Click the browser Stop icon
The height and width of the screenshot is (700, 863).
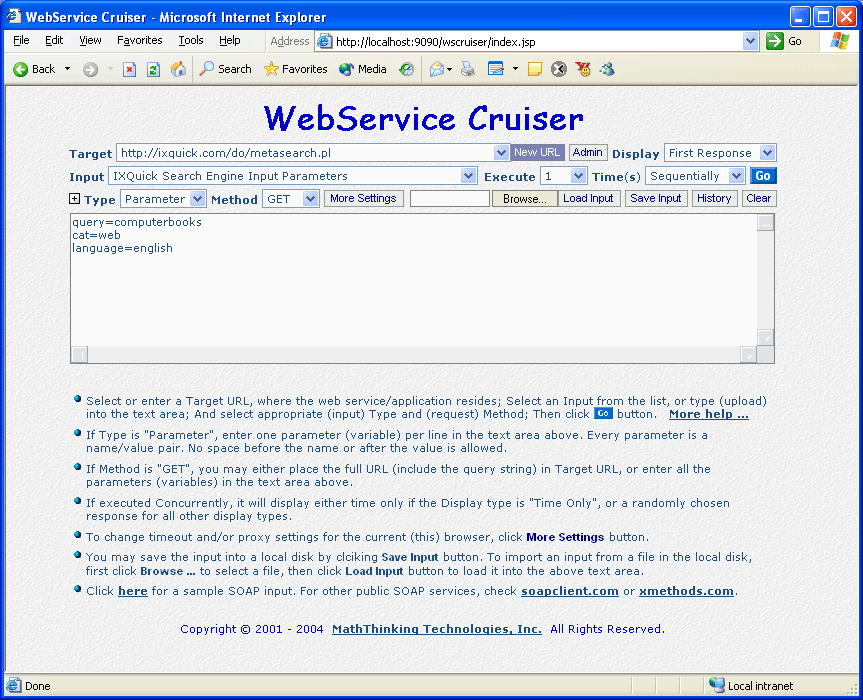click(129, 69)
